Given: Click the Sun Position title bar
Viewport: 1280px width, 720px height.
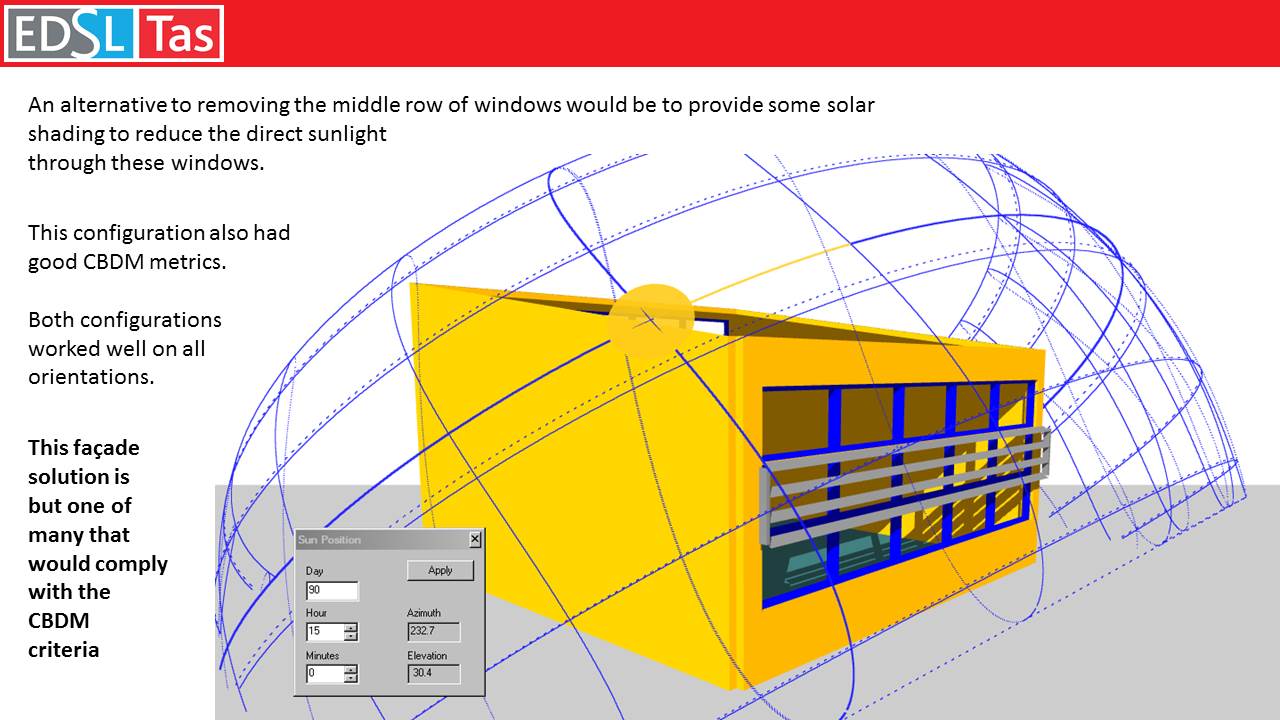Looking at the screenshot, I should 380,540.
